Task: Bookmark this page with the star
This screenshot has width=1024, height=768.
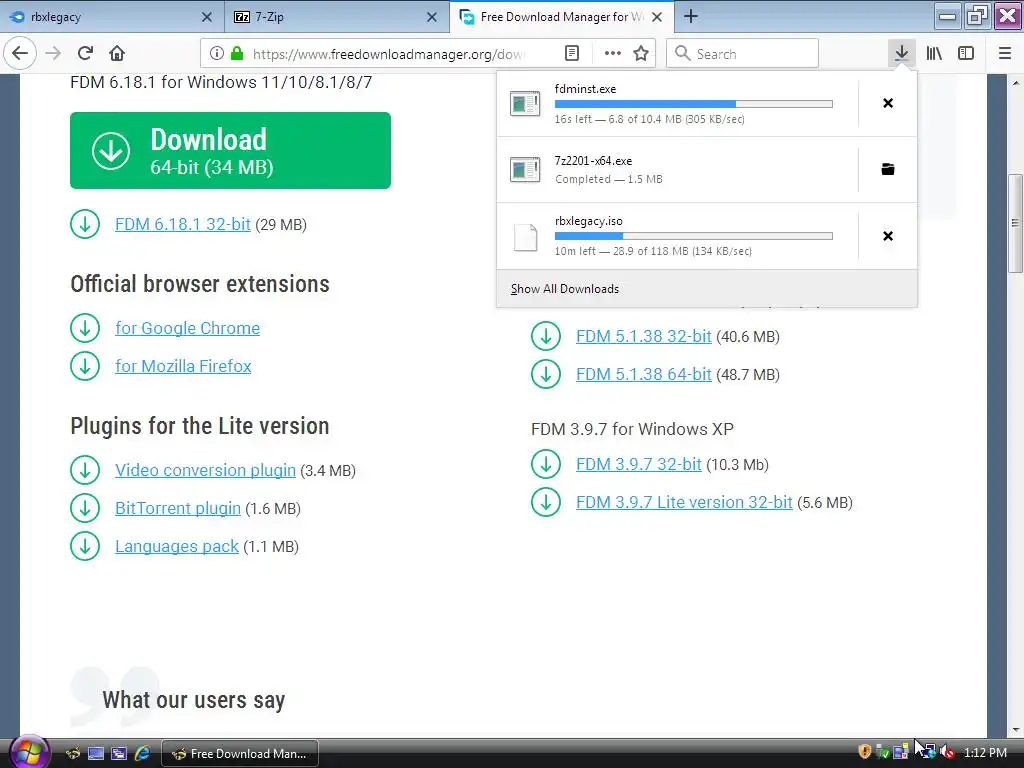Action: click(641, 54)
